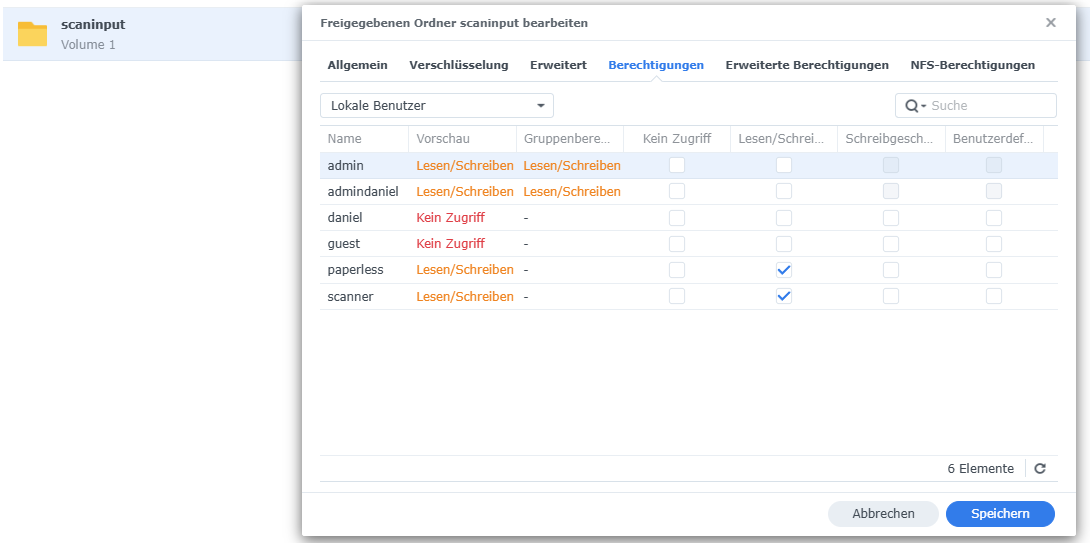The width and height of the screenshot is (1090, 543).
Task: Click the refresh icon next to 6 Elemente
Action: (1040, 469)
